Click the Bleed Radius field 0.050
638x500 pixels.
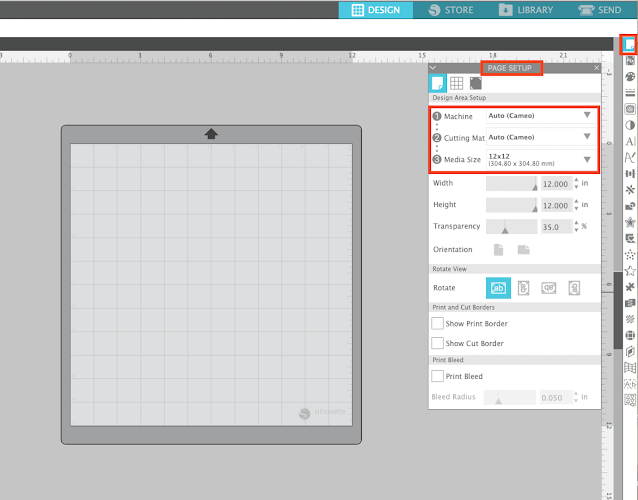pos(555,397)
